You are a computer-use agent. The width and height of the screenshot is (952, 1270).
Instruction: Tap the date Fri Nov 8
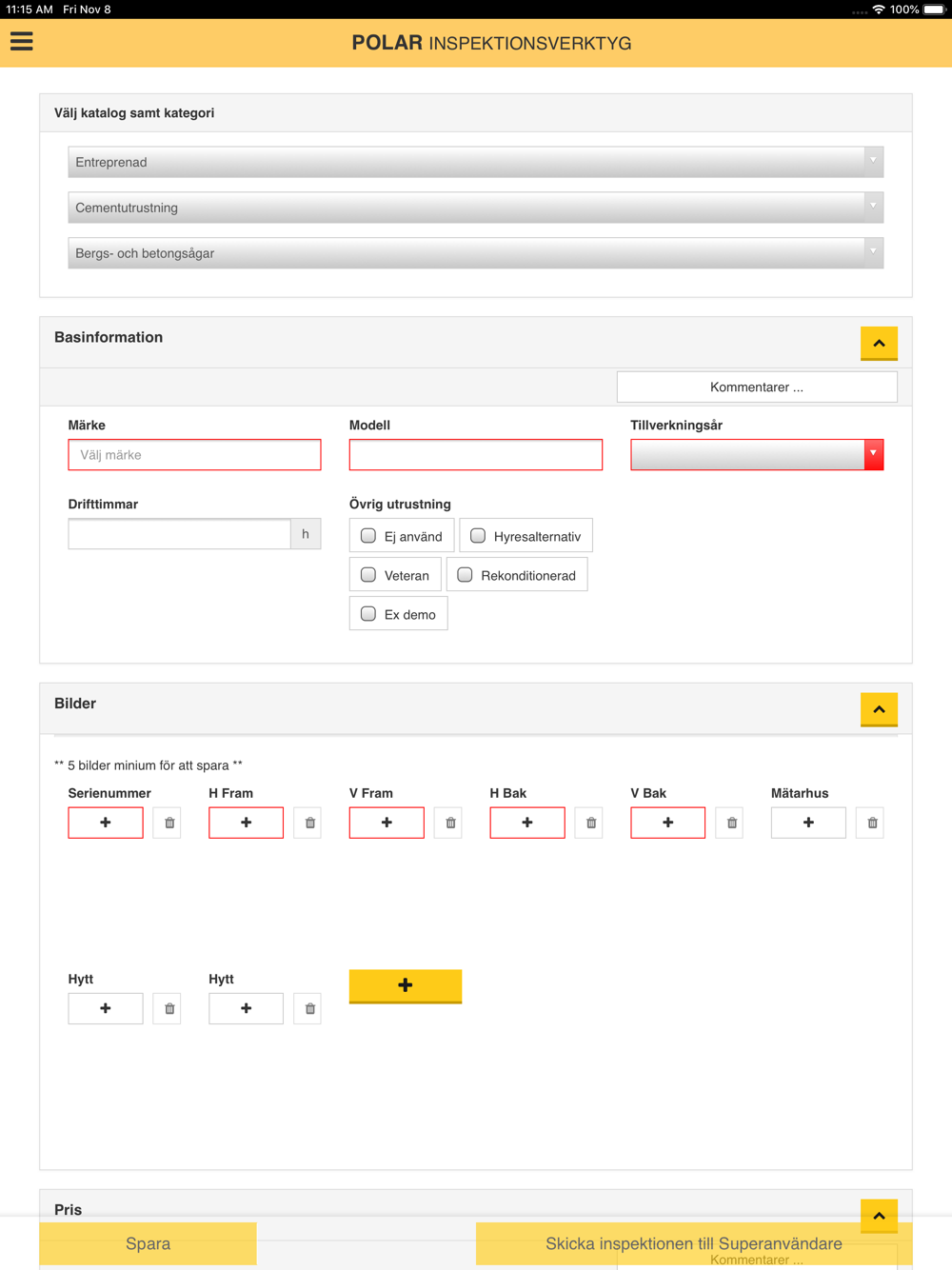coord(87,10)
